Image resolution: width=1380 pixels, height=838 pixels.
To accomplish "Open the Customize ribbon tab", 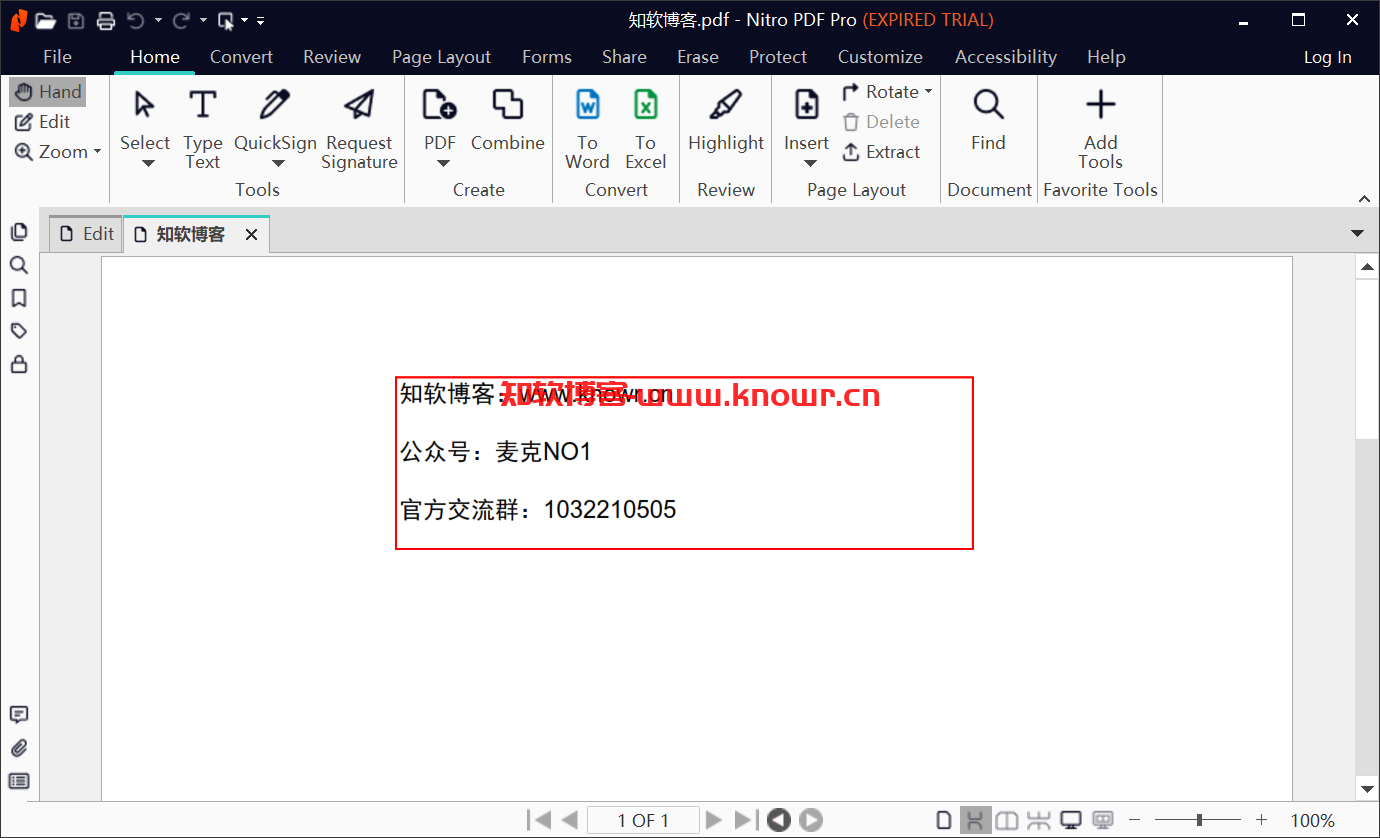I will (880, 57).
